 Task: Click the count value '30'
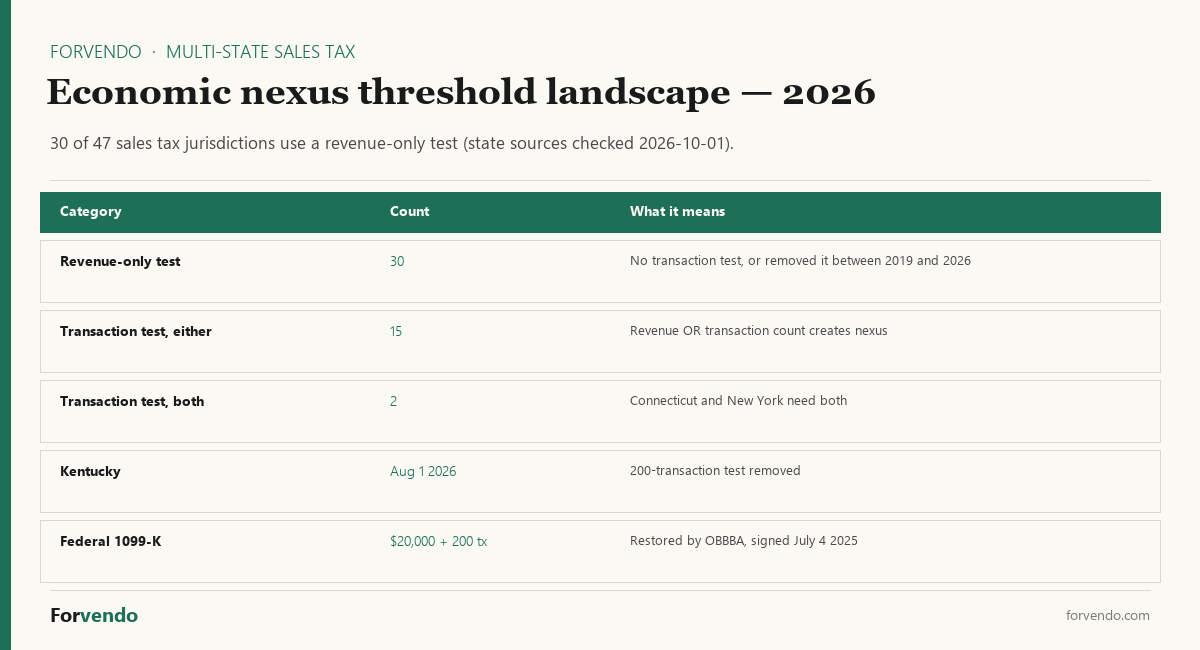397,261
